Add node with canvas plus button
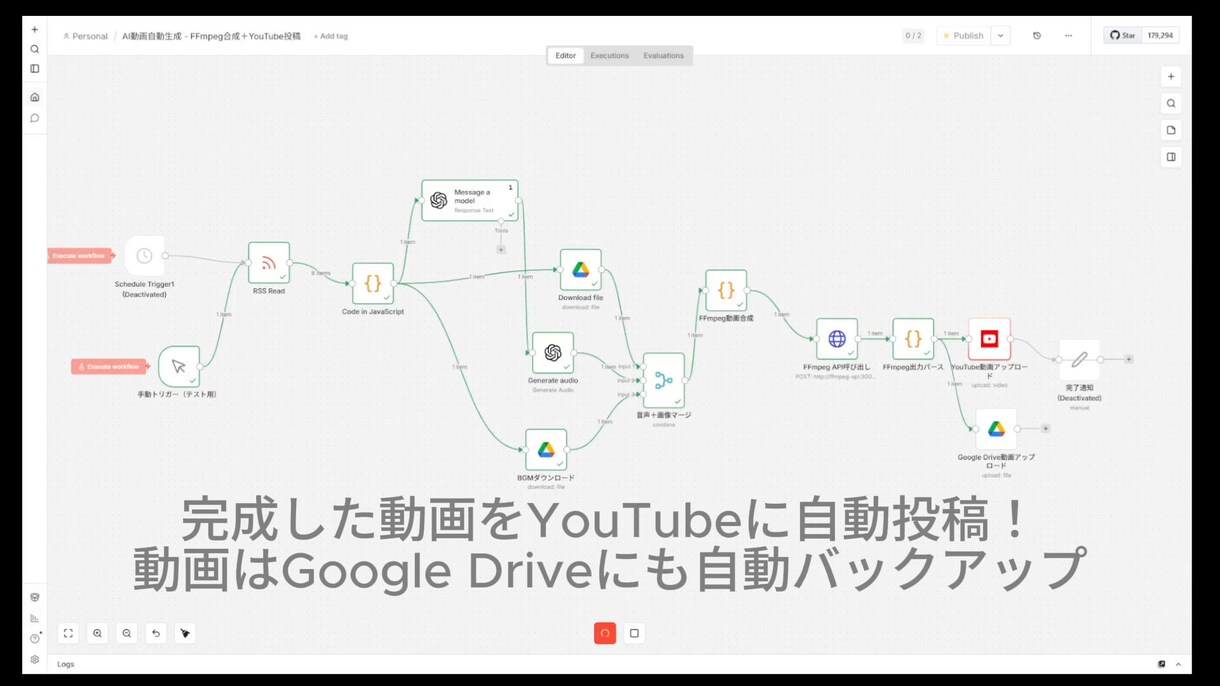Screen dimensions: 1220x686 coord(1171,77)
